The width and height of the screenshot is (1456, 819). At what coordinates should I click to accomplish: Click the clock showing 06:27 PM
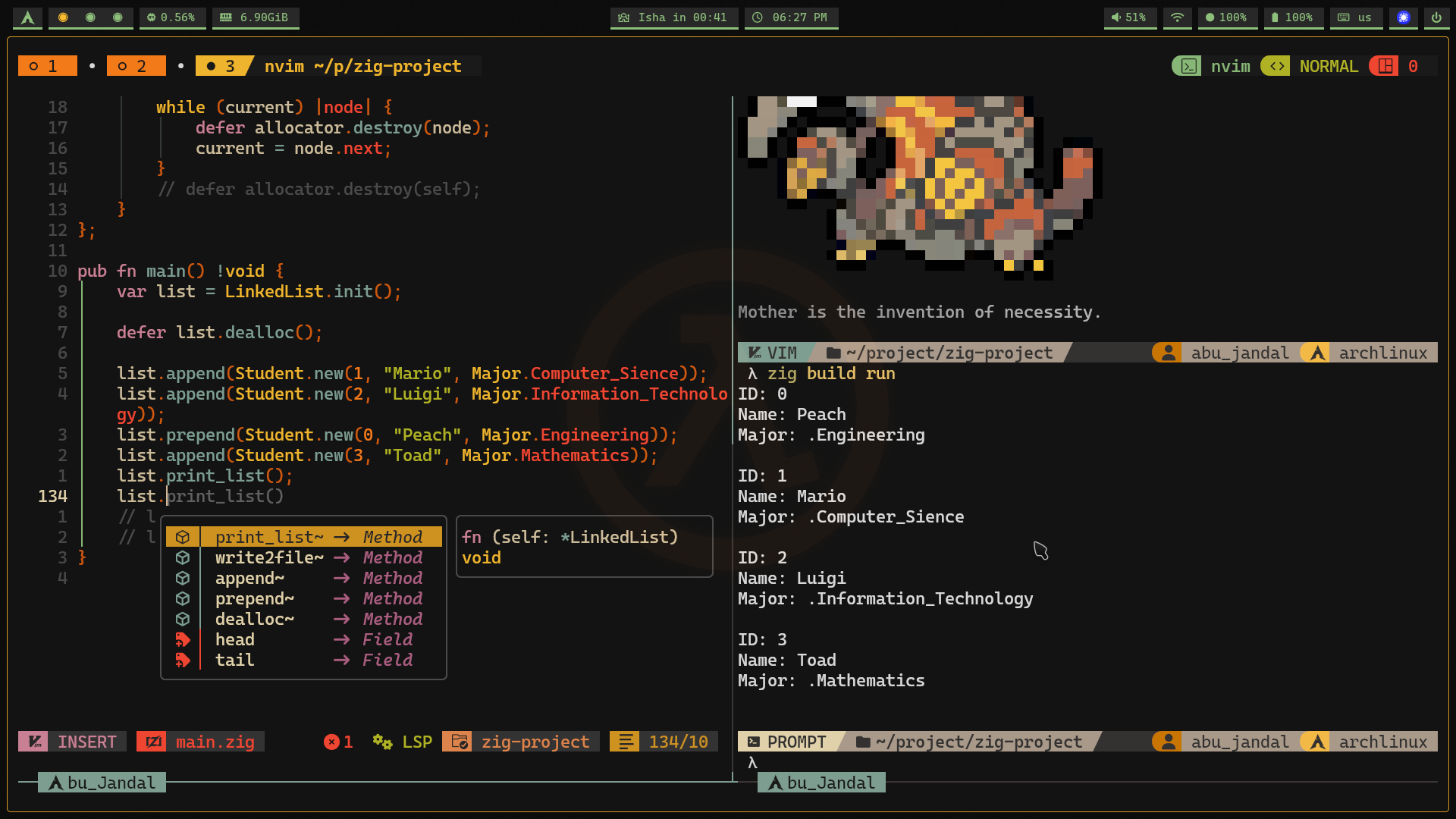click(792, 18)
